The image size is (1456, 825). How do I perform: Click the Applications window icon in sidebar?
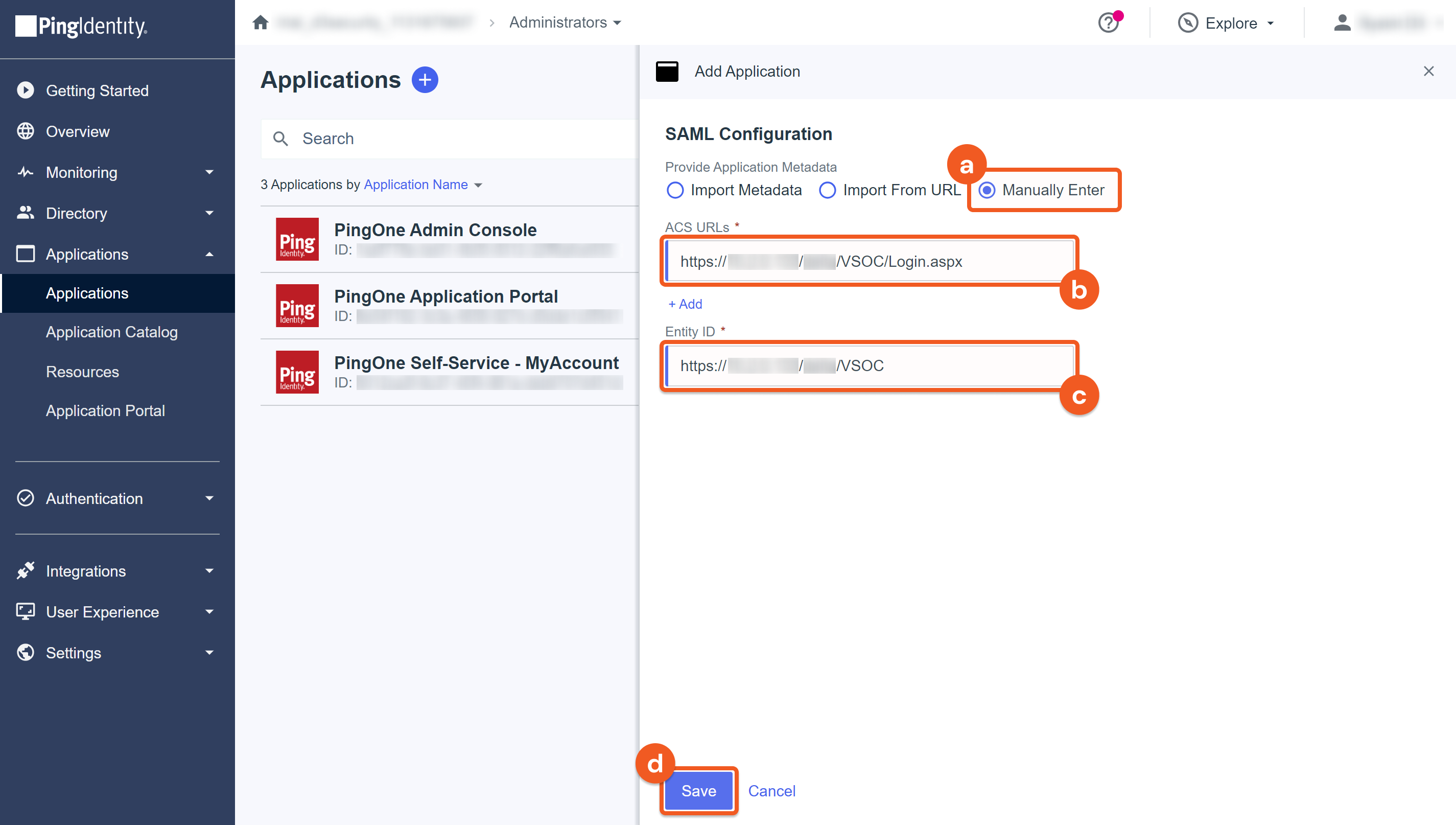pyautogui.click(x=26, y=254)
